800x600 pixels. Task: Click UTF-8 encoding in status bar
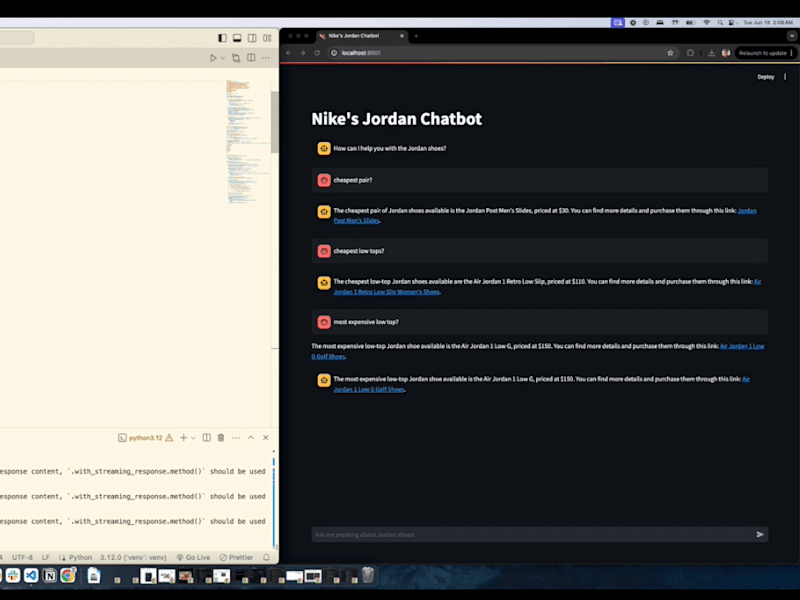22,557
